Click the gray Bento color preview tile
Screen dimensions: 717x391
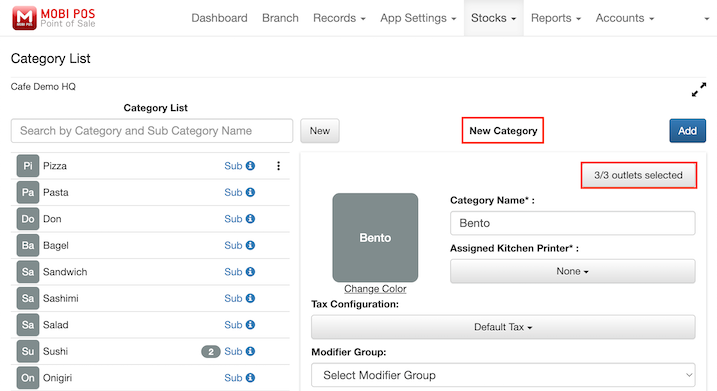tap(375, 237)
